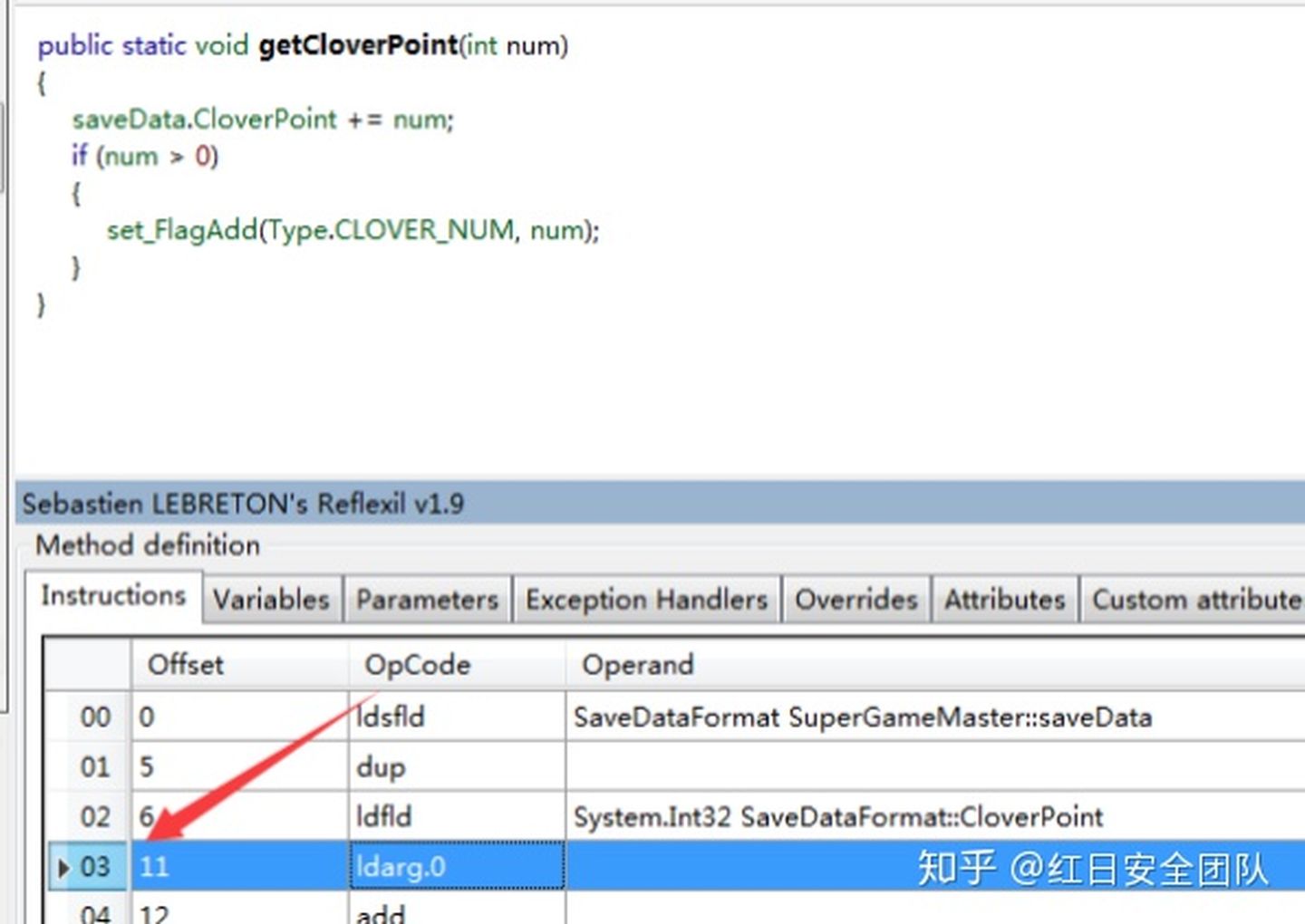Click the OpCode column header
The width and height of the screenshot is (1305, 924).
point(457,665)
